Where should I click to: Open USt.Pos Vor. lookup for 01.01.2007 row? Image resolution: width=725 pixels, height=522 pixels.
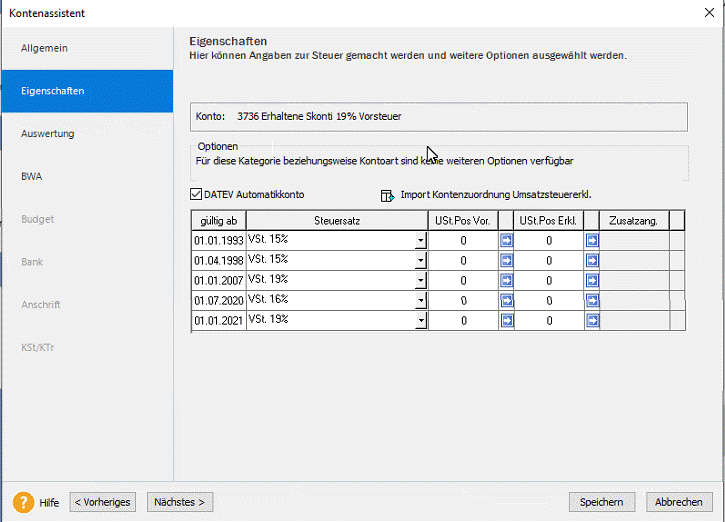[x=506, y=281]
